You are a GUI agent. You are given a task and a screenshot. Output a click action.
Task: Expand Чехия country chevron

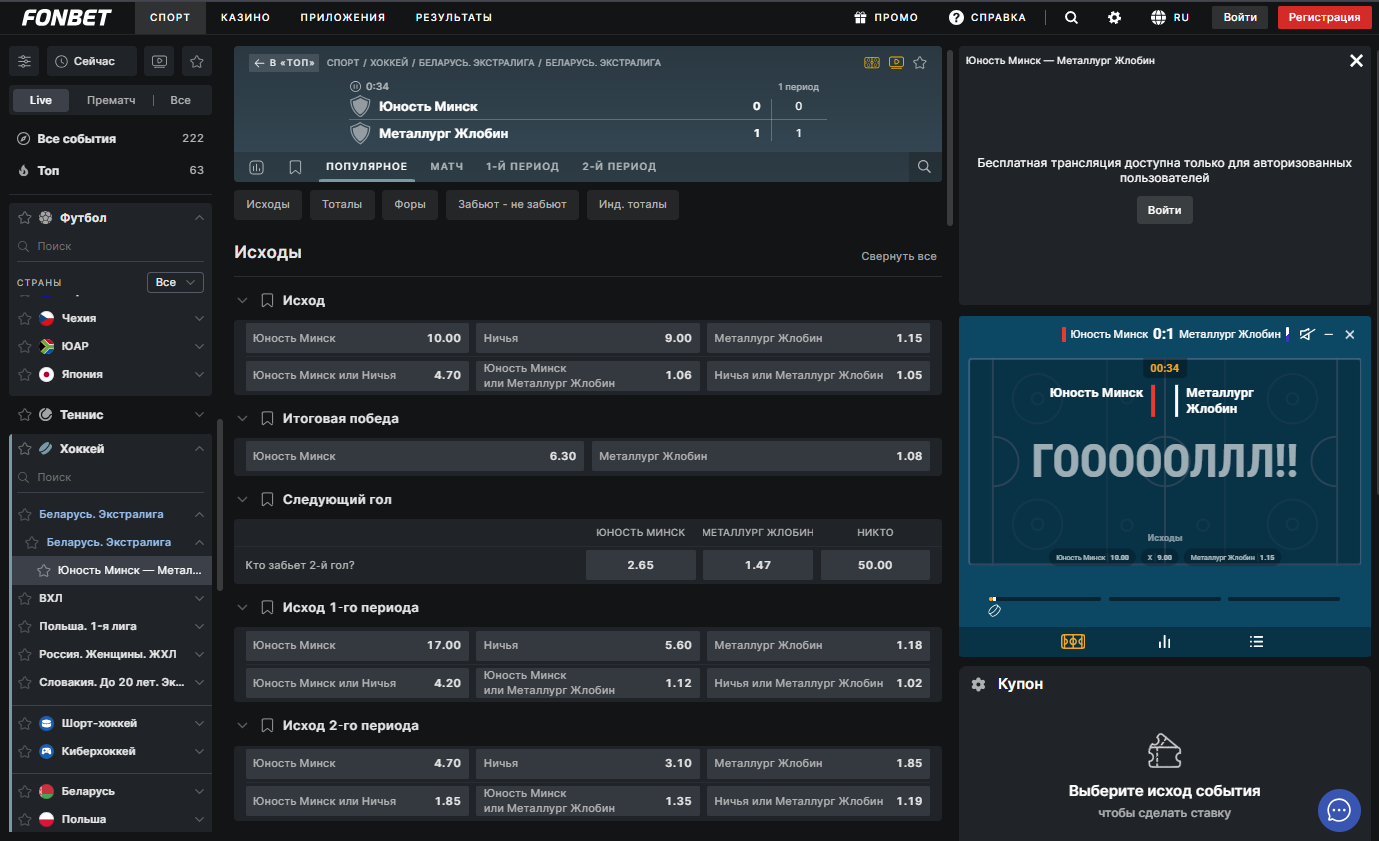pos(200,318)
